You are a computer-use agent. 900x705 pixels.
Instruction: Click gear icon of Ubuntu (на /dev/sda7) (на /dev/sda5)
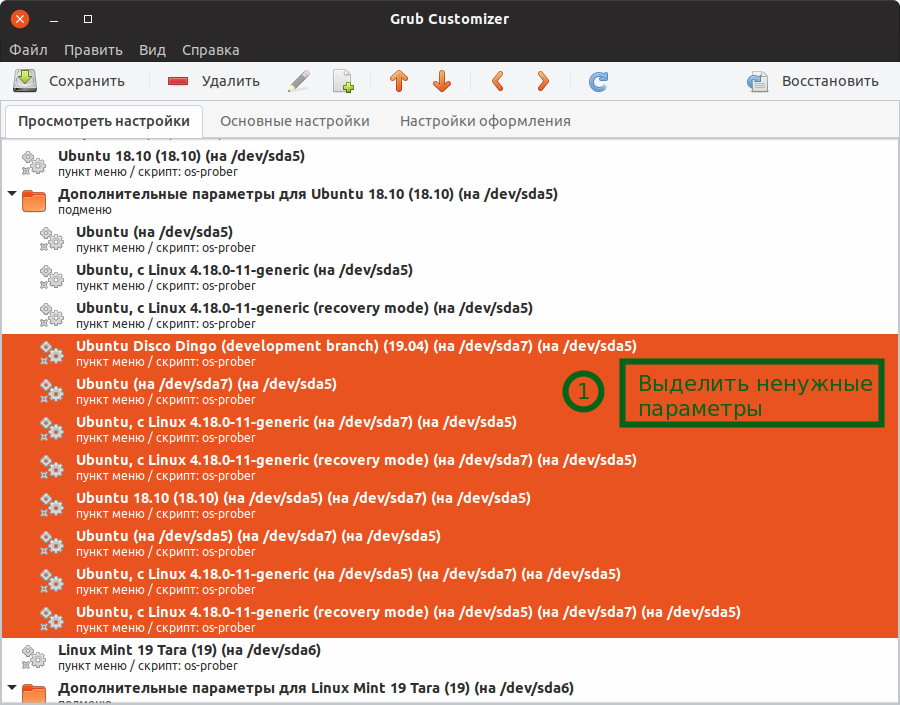52,391
